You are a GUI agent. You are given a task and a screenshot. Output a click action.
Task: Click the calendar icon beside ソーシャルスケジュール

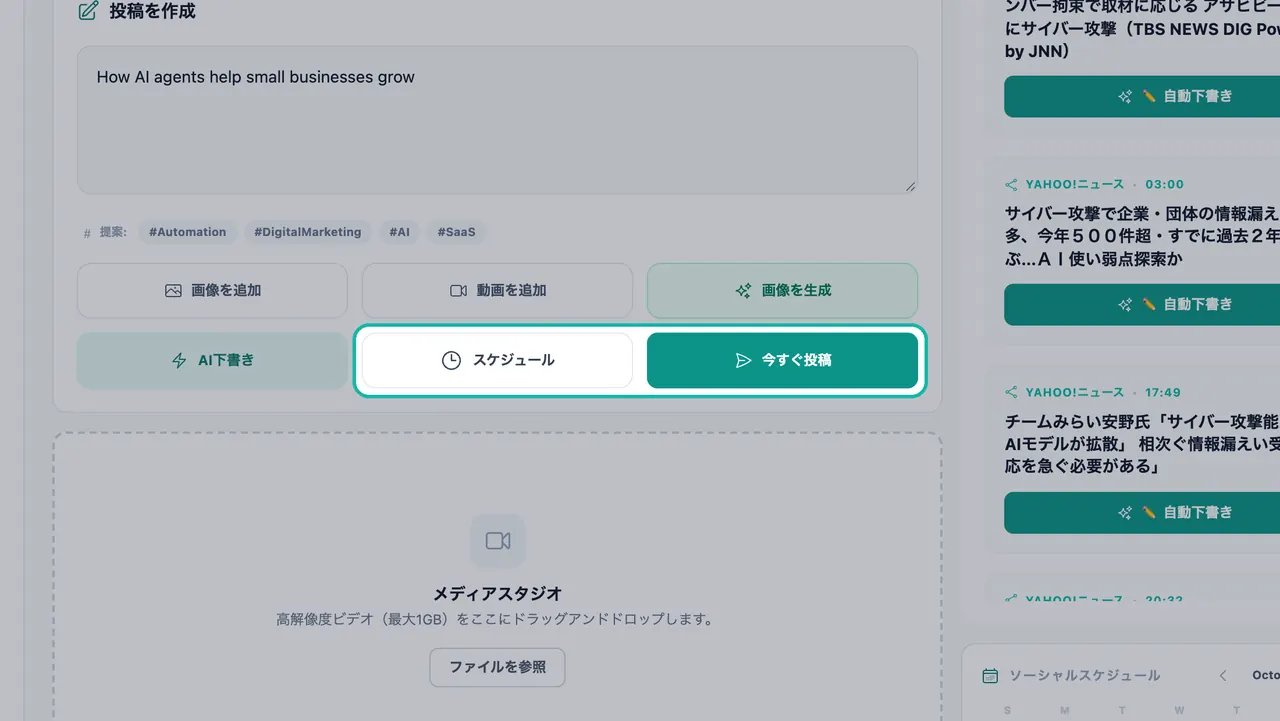[990, 676]
